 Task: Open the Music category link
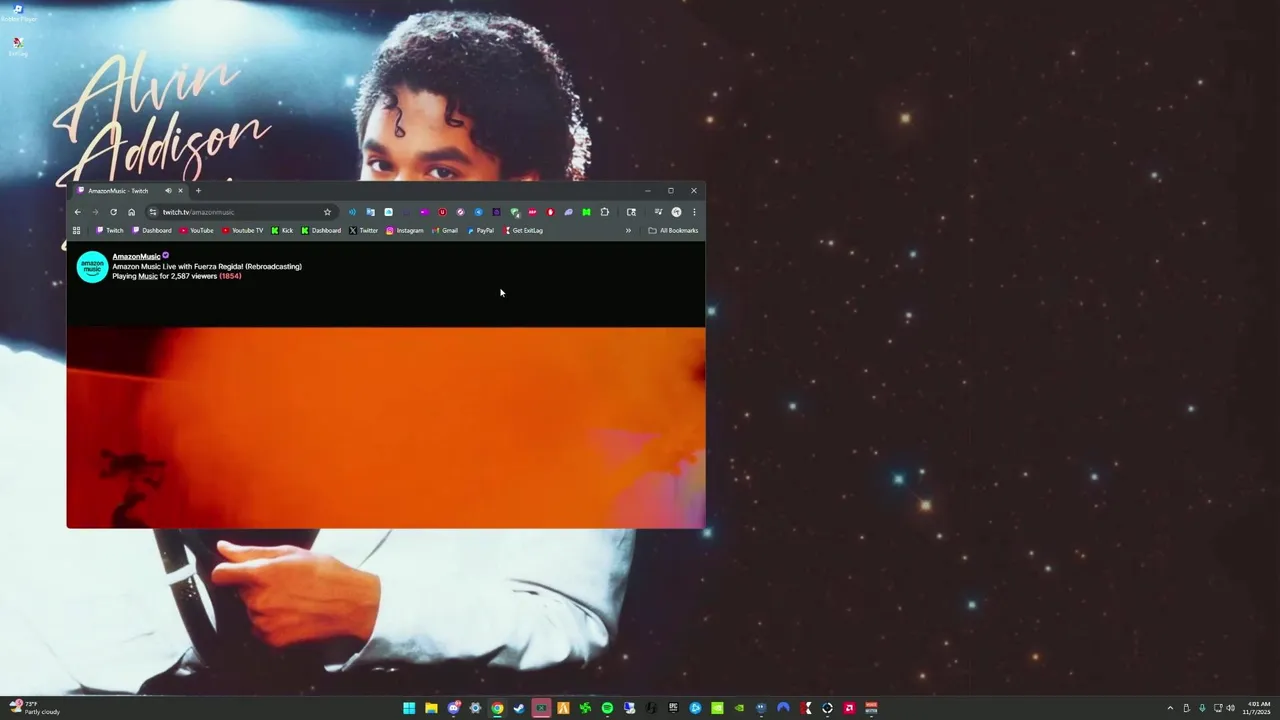[x=148, y=276]
